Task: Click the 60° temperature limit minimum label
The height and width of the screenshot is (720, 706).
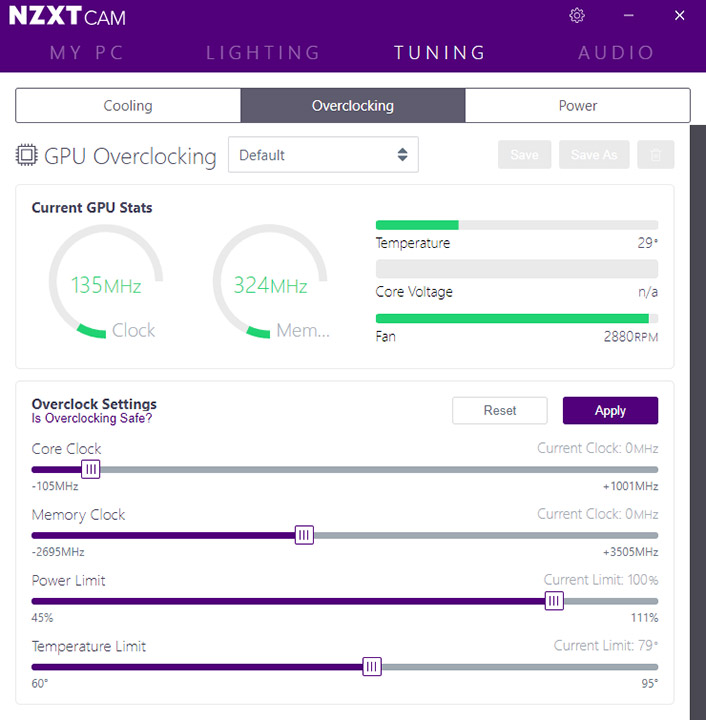Action: 39,683
